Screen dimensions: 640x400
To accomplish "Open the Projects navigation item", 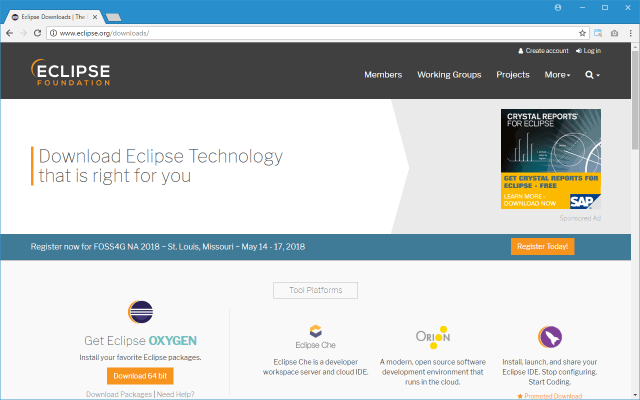I will click(513, 75).
